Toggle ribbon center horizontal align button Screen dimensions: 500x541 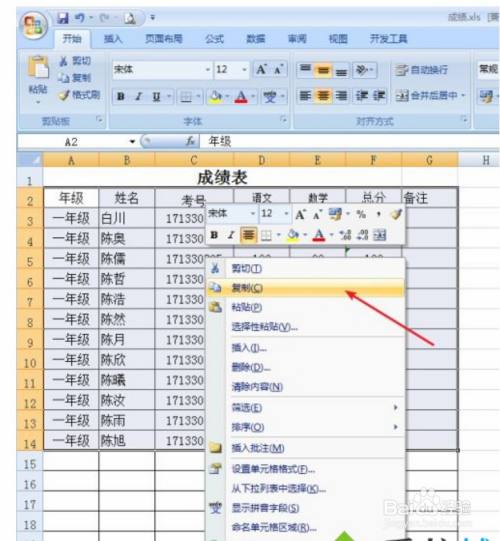pos(323,96)
